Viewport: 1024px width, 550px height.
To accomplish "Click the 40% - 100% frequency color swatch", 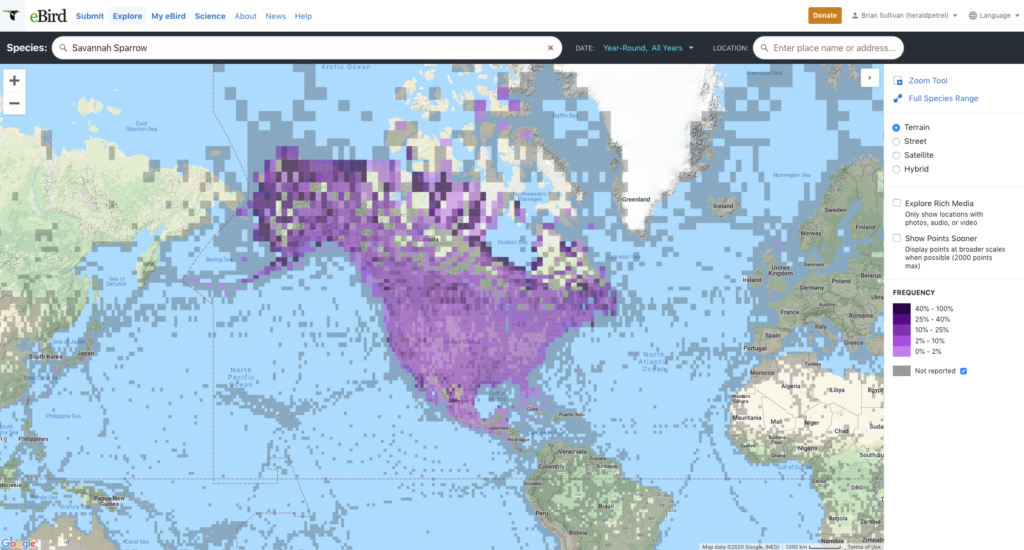I will (x=901, y=308).
